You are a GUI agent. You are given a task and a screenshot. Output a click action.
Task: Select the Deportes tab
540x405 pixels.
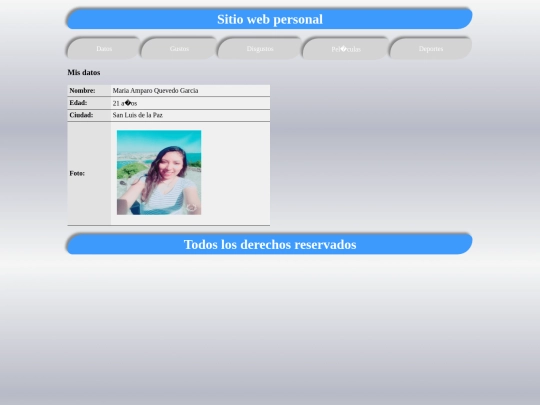(x=431, y=49)
